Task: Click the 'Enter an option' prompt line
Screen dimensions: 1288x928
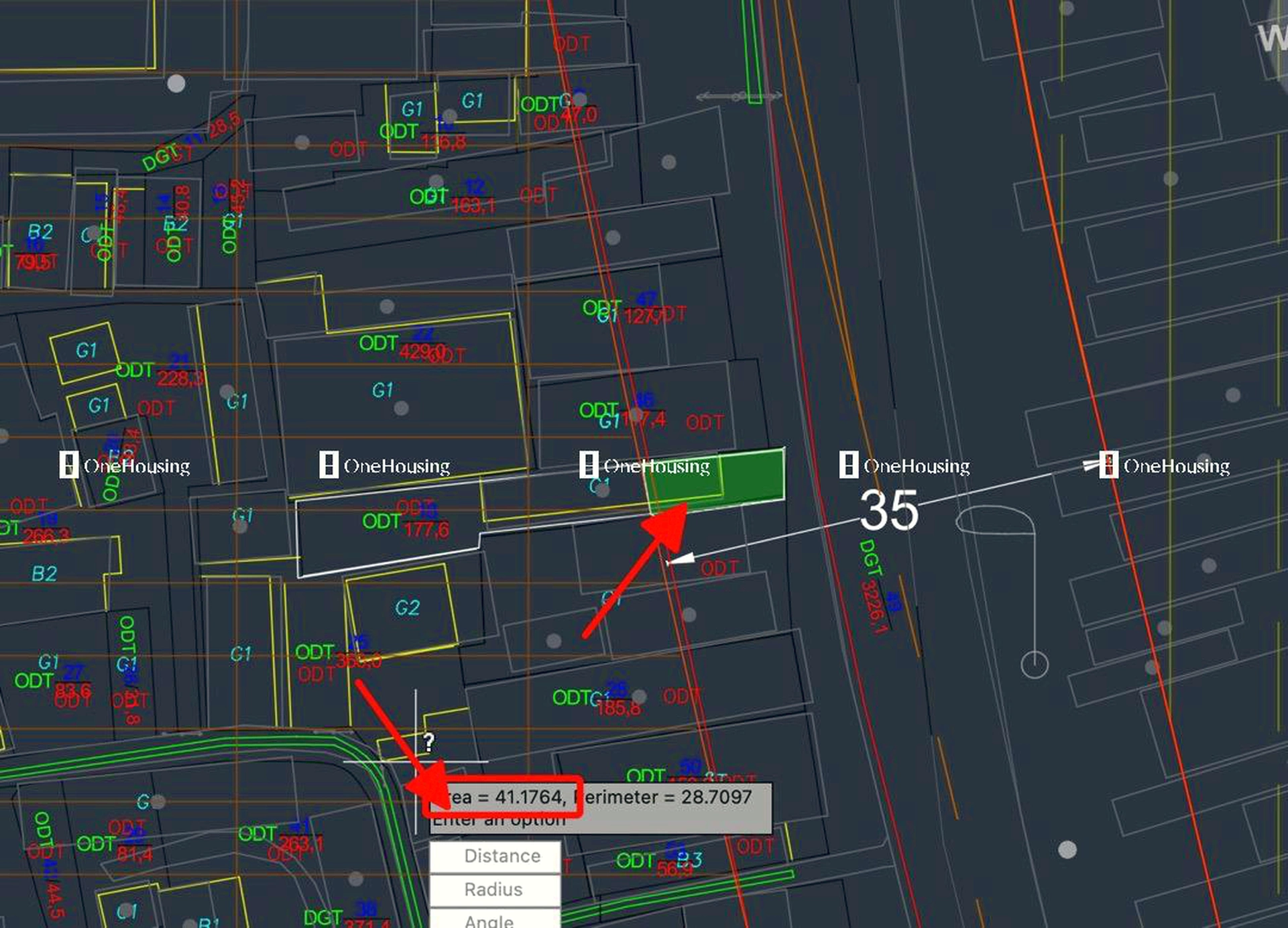Action: tap(500, 821)
